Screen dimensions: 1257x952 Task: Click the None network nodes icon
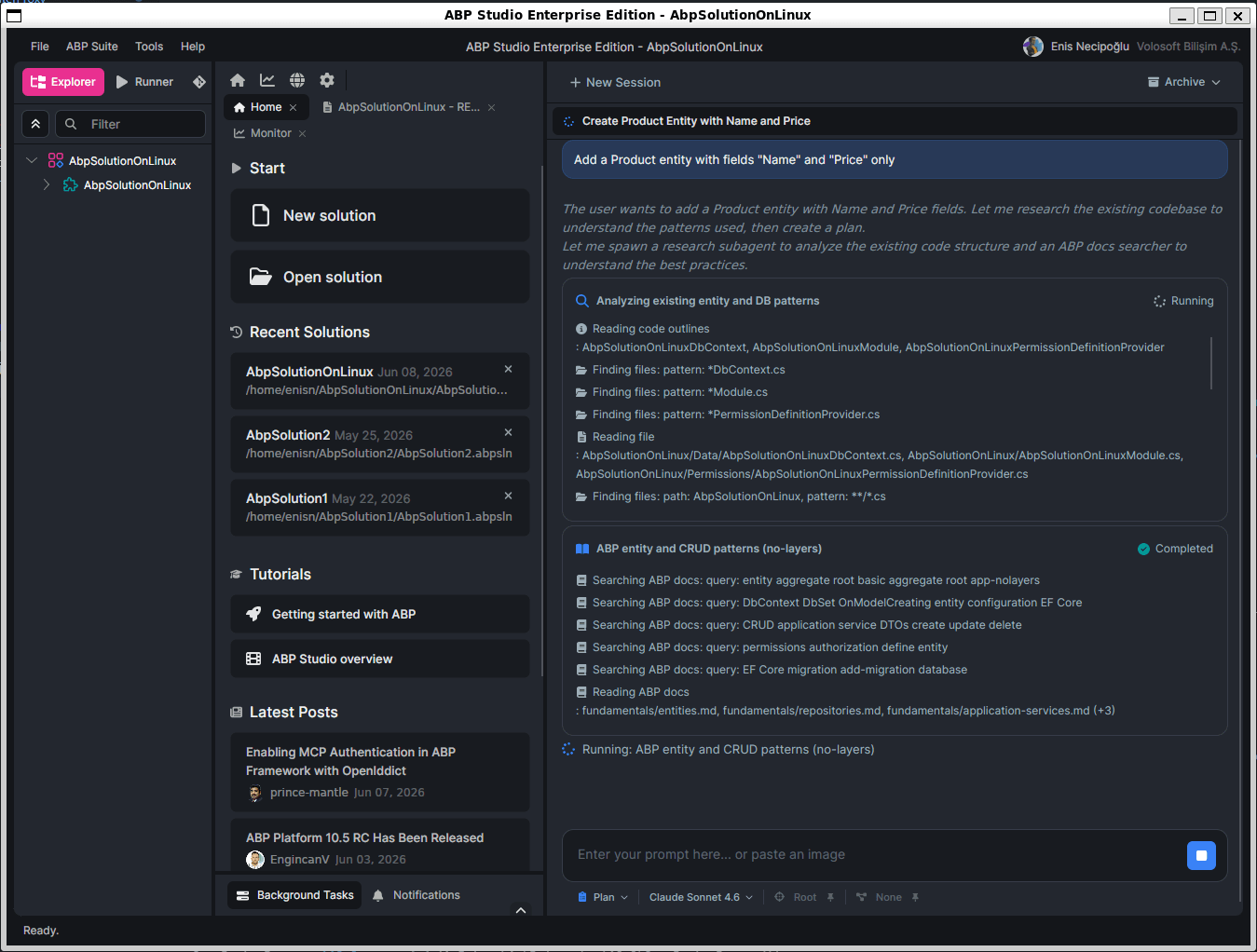862,897
